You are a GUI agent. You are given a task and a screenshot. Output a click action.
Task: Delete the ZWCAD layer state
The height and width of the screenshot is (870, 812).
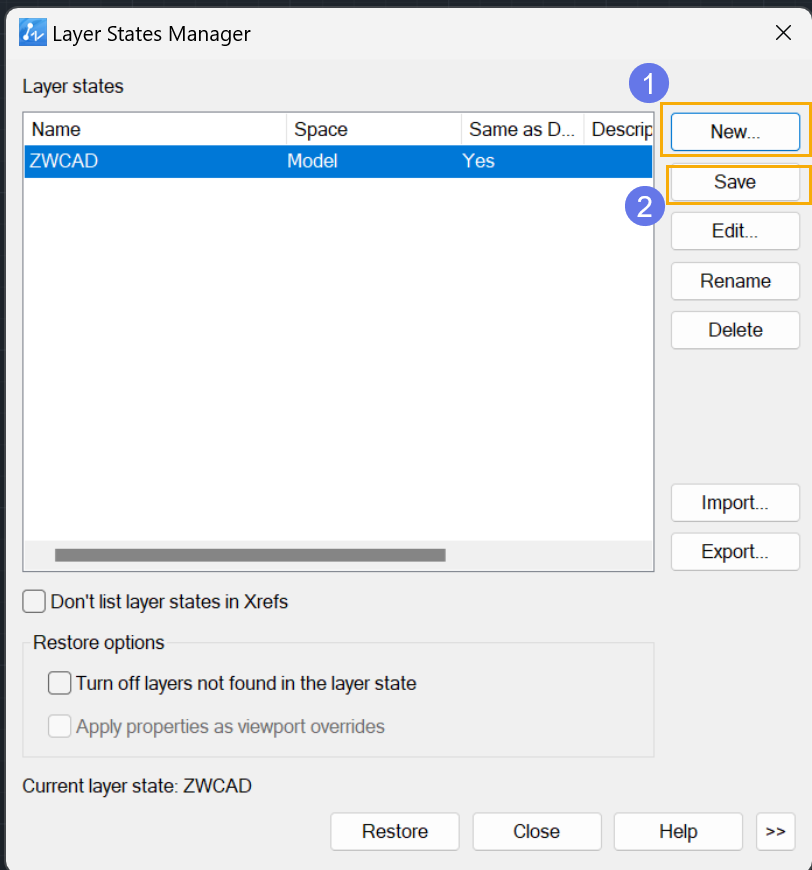click(735, 330)
